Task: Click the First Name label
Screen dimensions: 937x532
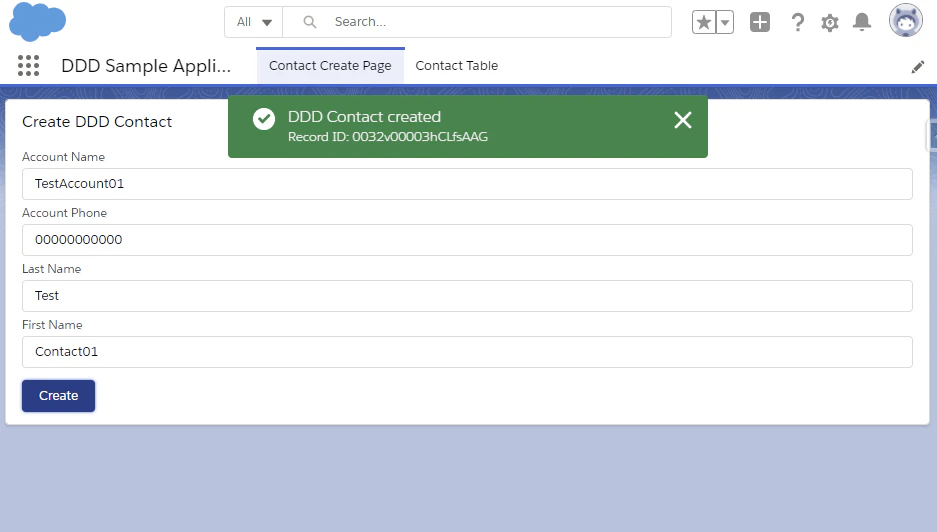Action: tap(52, 325)
